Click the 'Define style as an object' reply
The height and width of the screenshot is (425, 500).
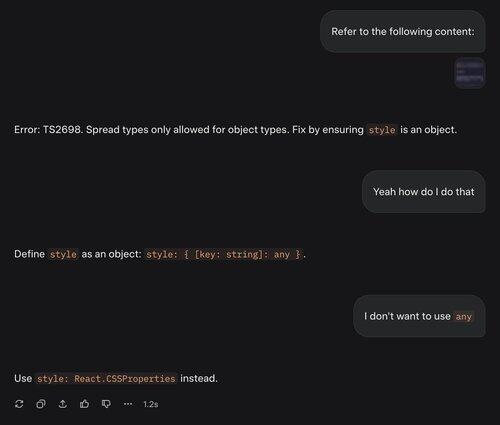tap(160, 254)
